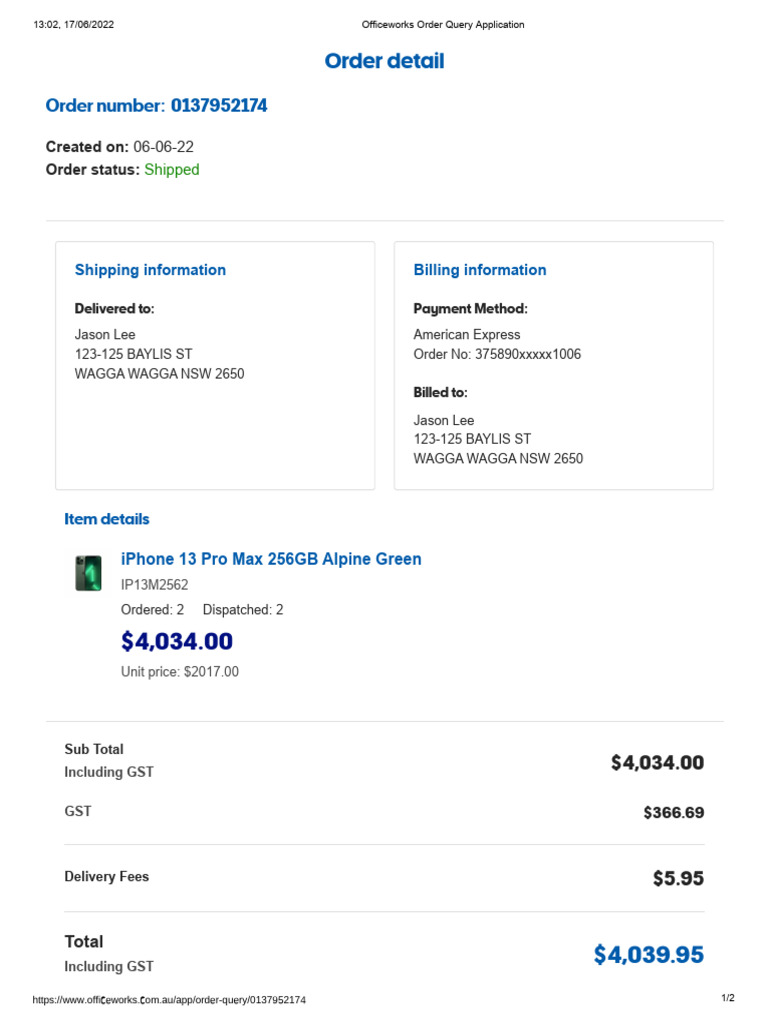This screenshot has height=1024, width=768.
Task: Click the Total amount $4,039.95
Action: pos(648,955)
